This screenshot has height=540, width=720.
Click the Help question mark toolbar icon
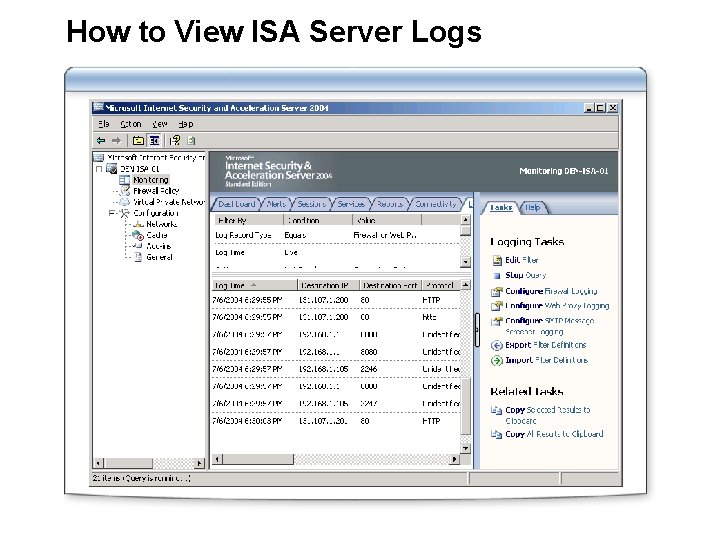click(x=174, y=141)
